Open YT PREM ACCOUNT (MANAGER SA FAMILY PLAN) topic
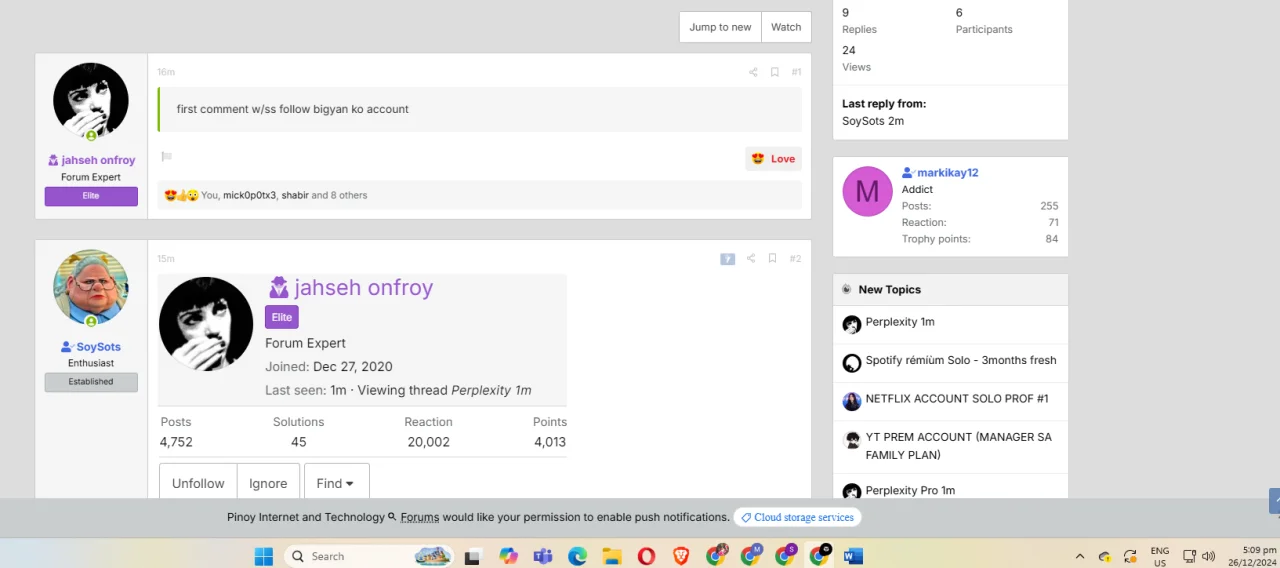The image size is (1280, 568). [959, 446]
